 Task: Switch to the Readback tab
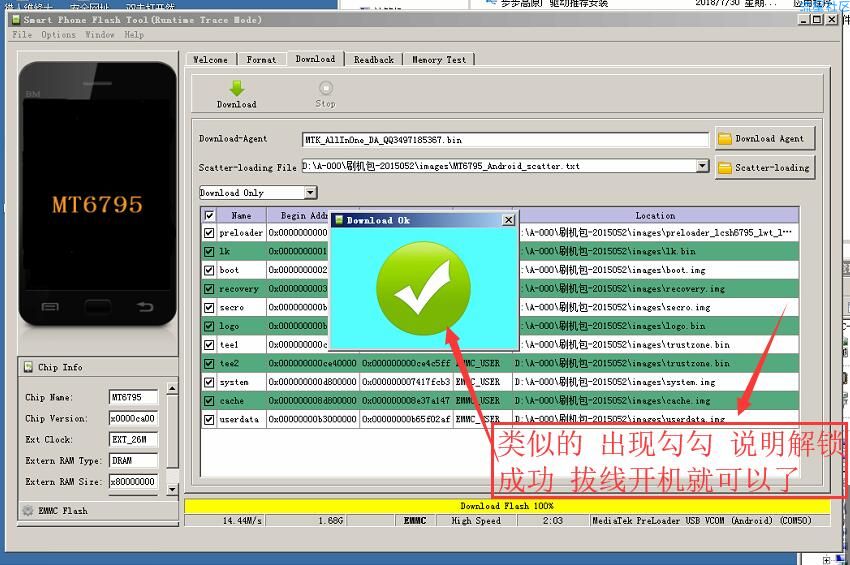[x=374, y=60]
